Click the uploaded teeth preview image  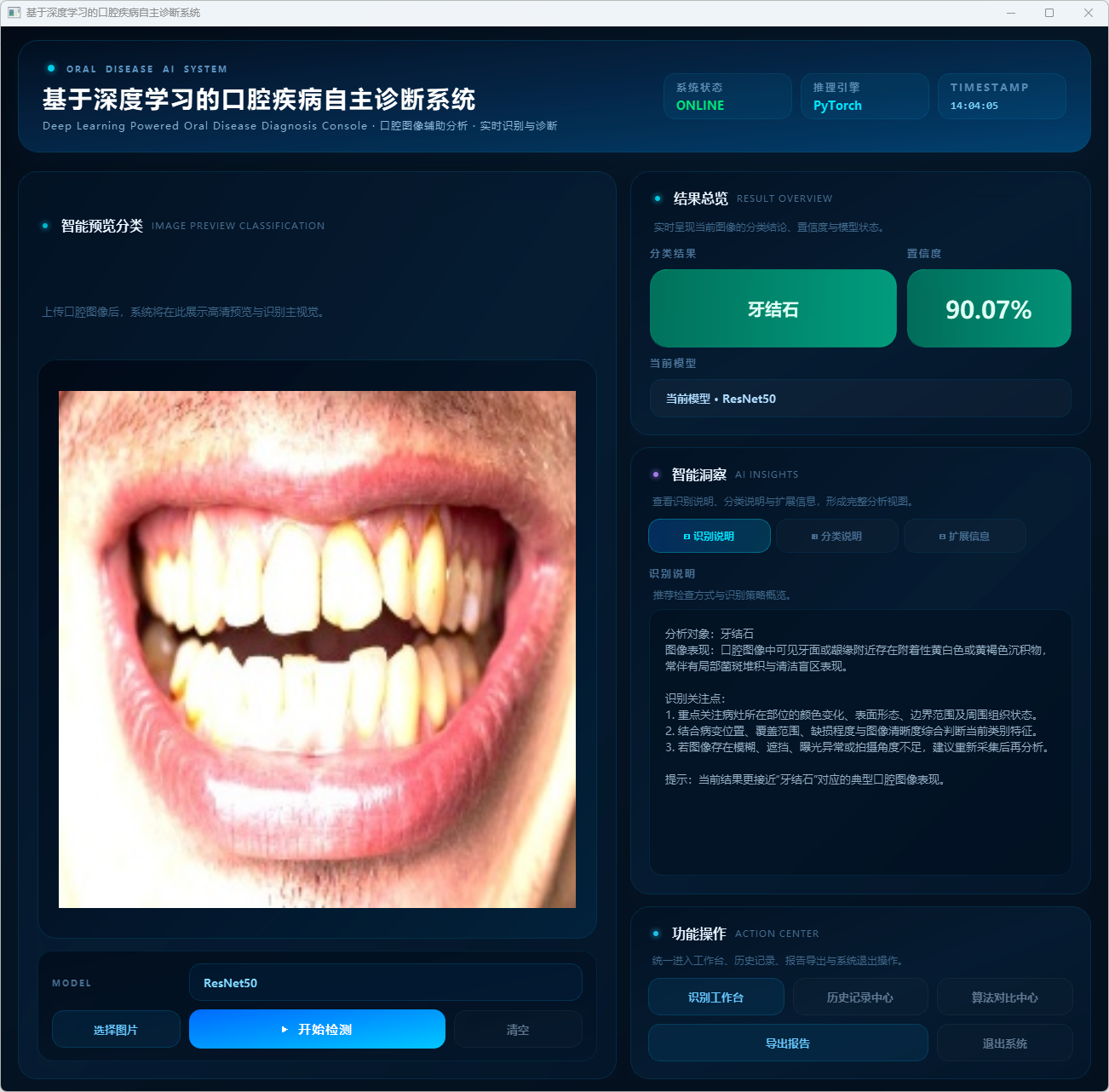317,649
